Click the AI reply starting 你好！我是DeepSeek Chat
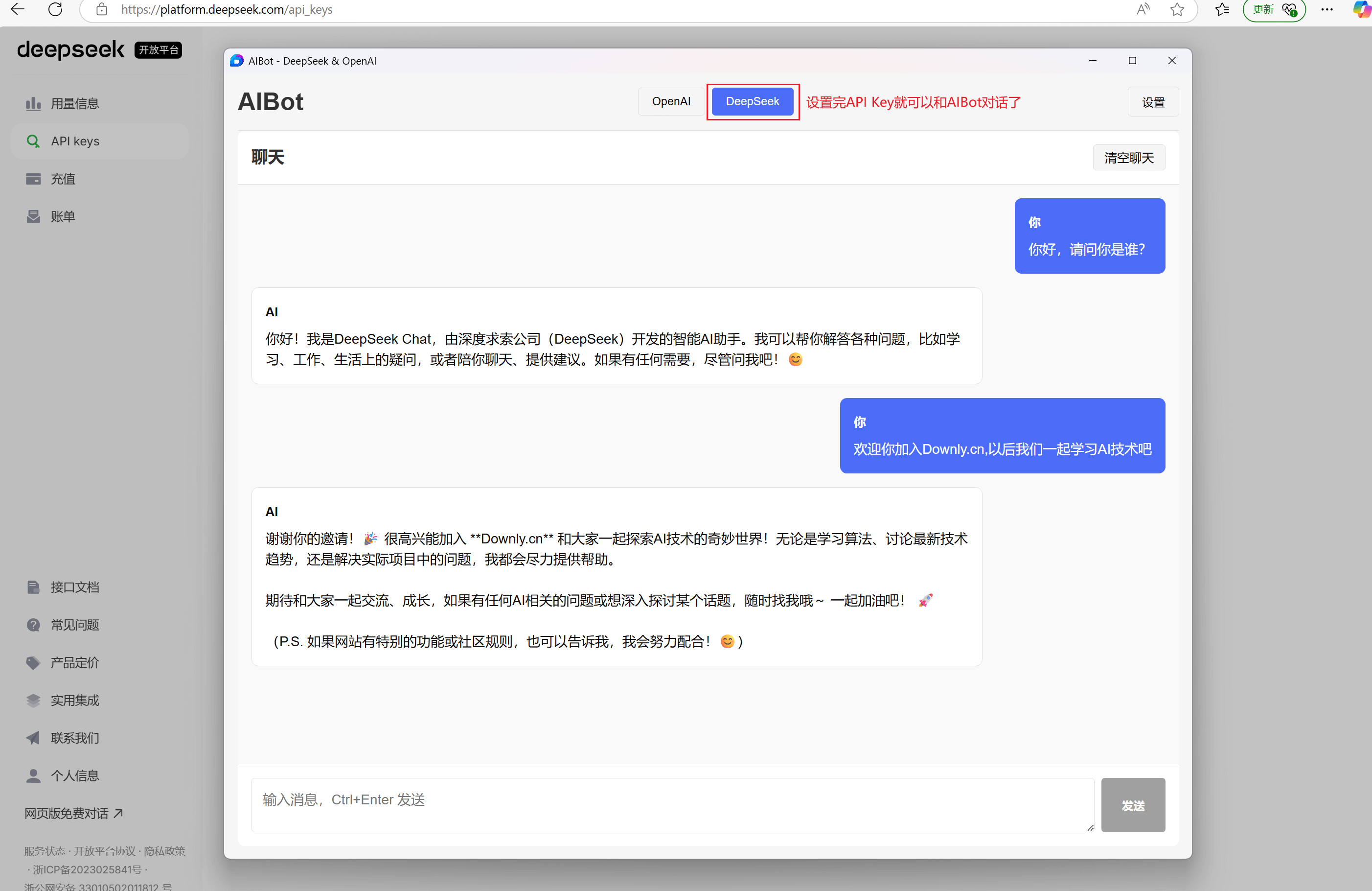 (x=616, y=336)
